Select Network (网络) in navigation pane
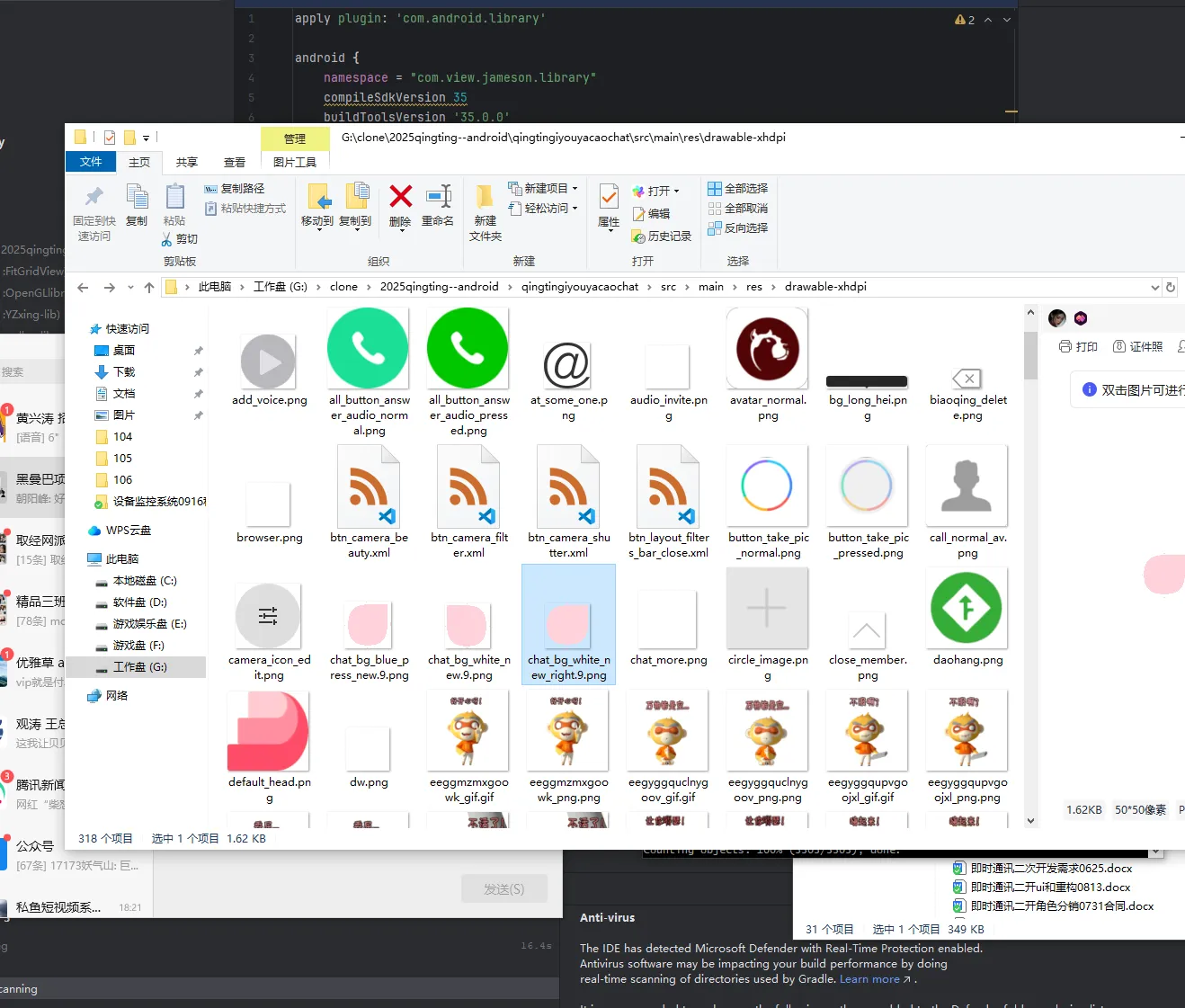 pyautogui.click(x=117, y=696)
